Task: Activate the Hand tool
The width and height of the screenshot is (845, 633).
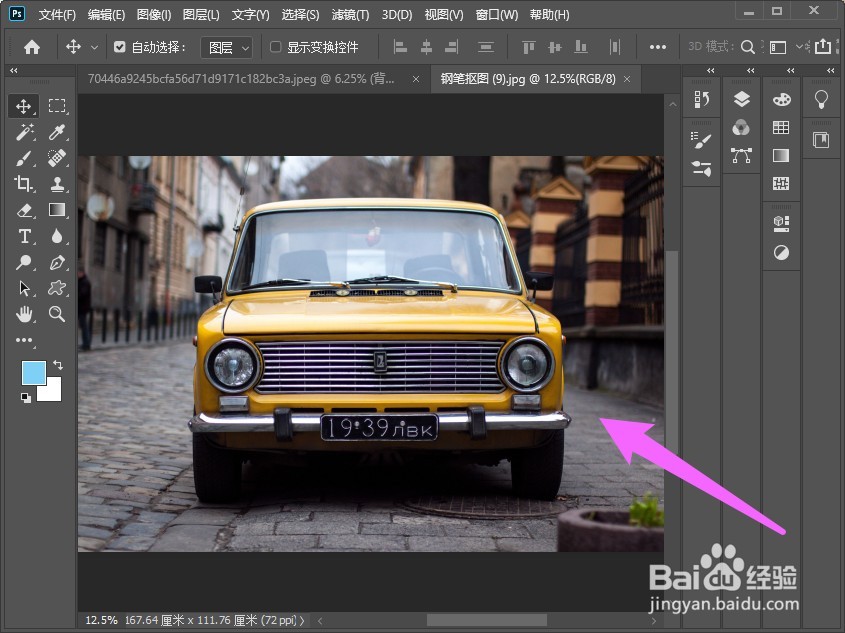Action: (x=24, y=314)
